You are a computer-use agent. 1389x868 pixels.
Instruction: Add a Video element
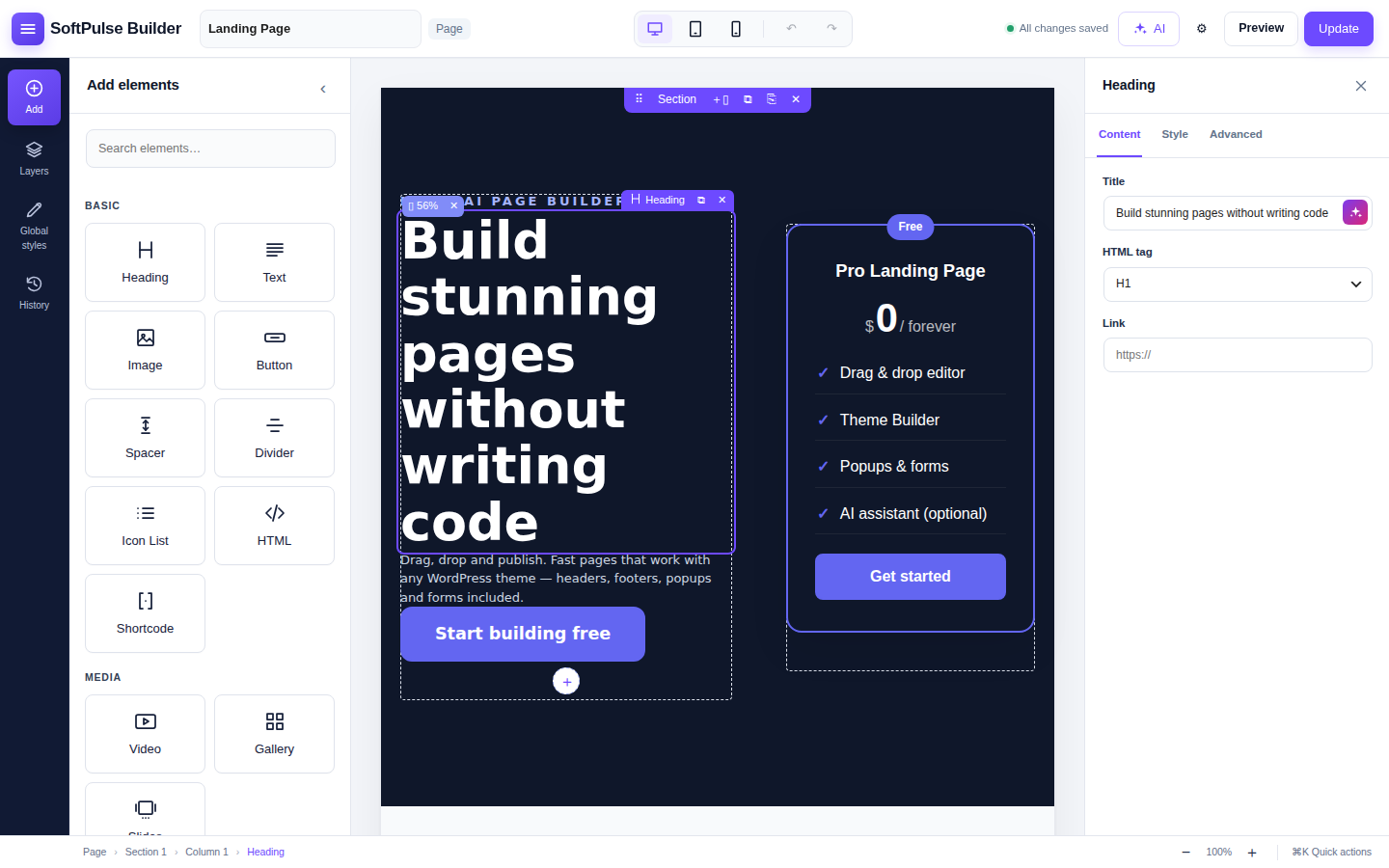click(x=145, y=734)
